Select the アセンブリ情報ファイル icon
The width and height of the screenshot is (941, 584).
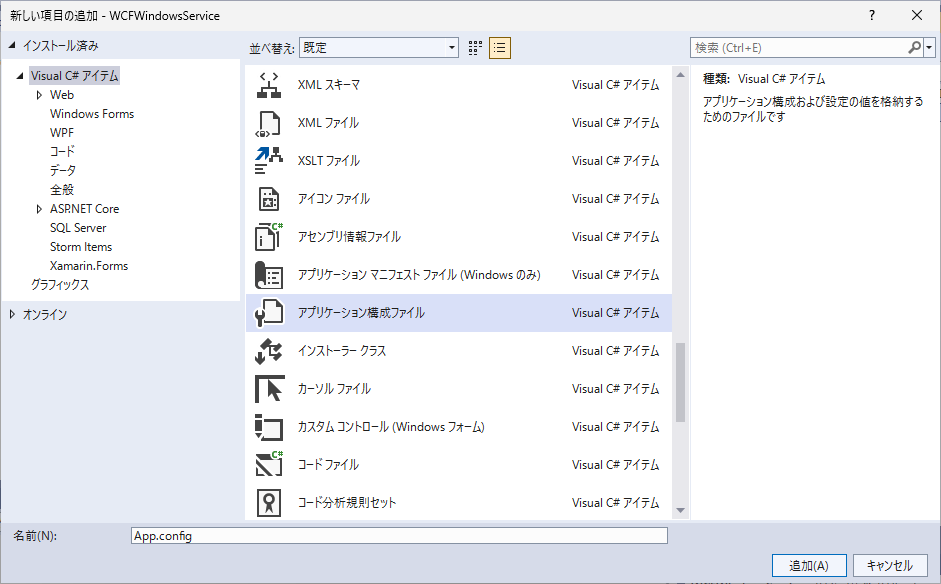click(x=268, y=237)
